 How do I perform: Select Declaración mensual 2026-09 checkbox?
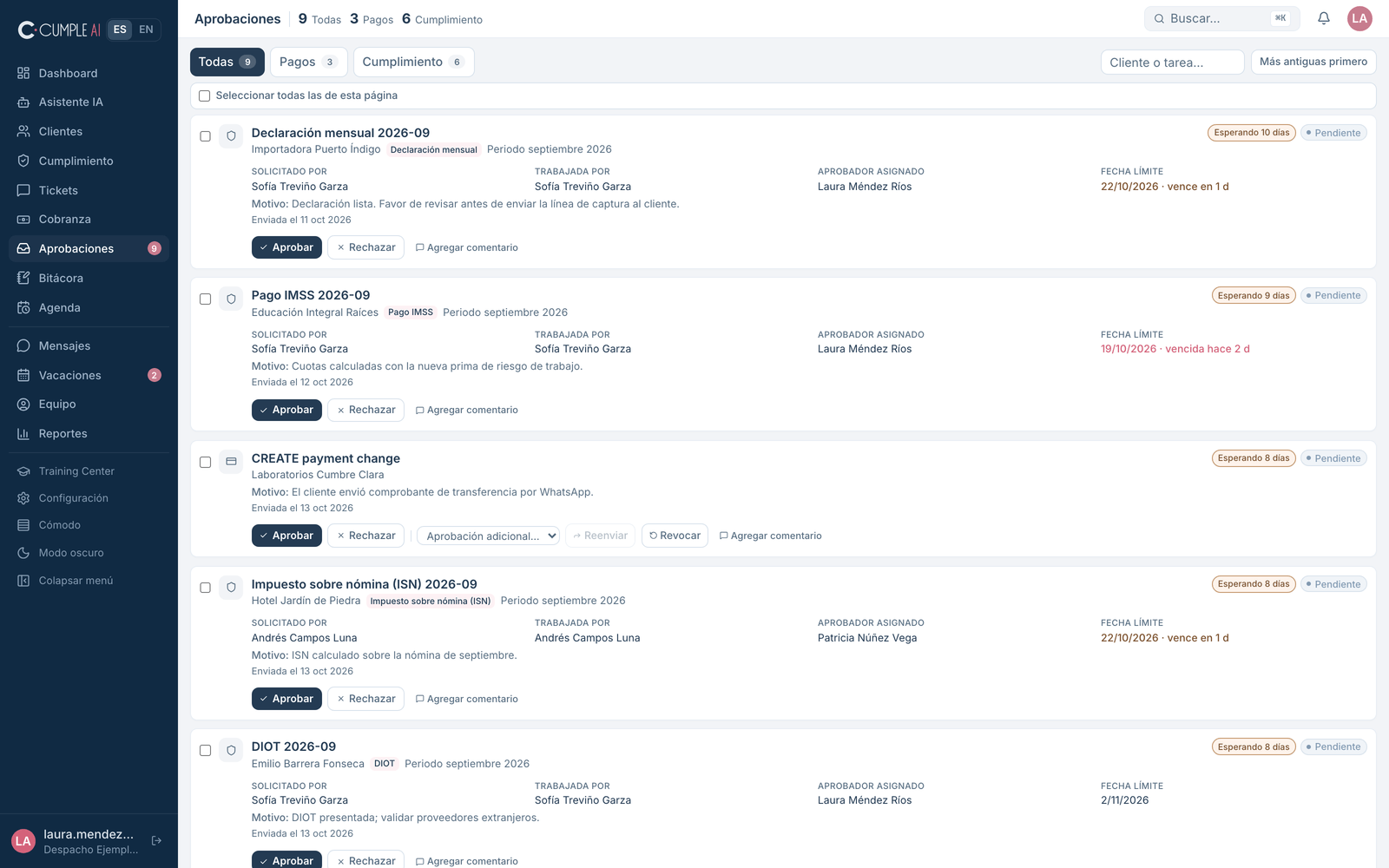point(206,136)
